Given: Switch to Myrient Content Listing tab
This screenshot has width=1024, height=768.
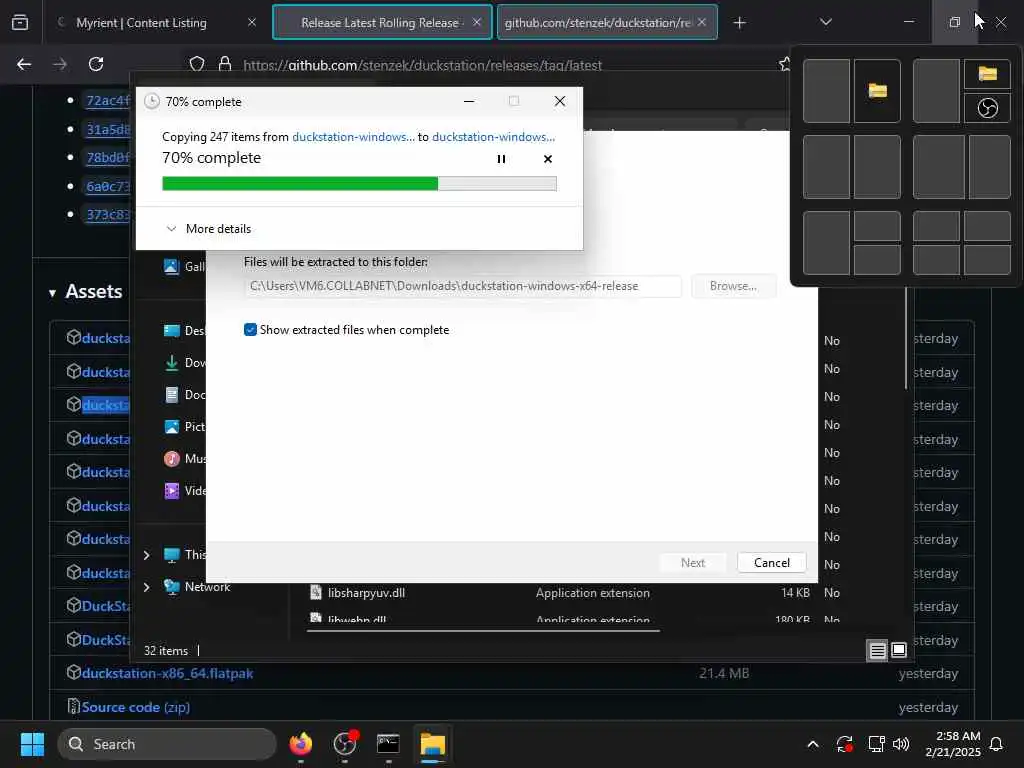Looking at the screenshot, I should (141, 23).
